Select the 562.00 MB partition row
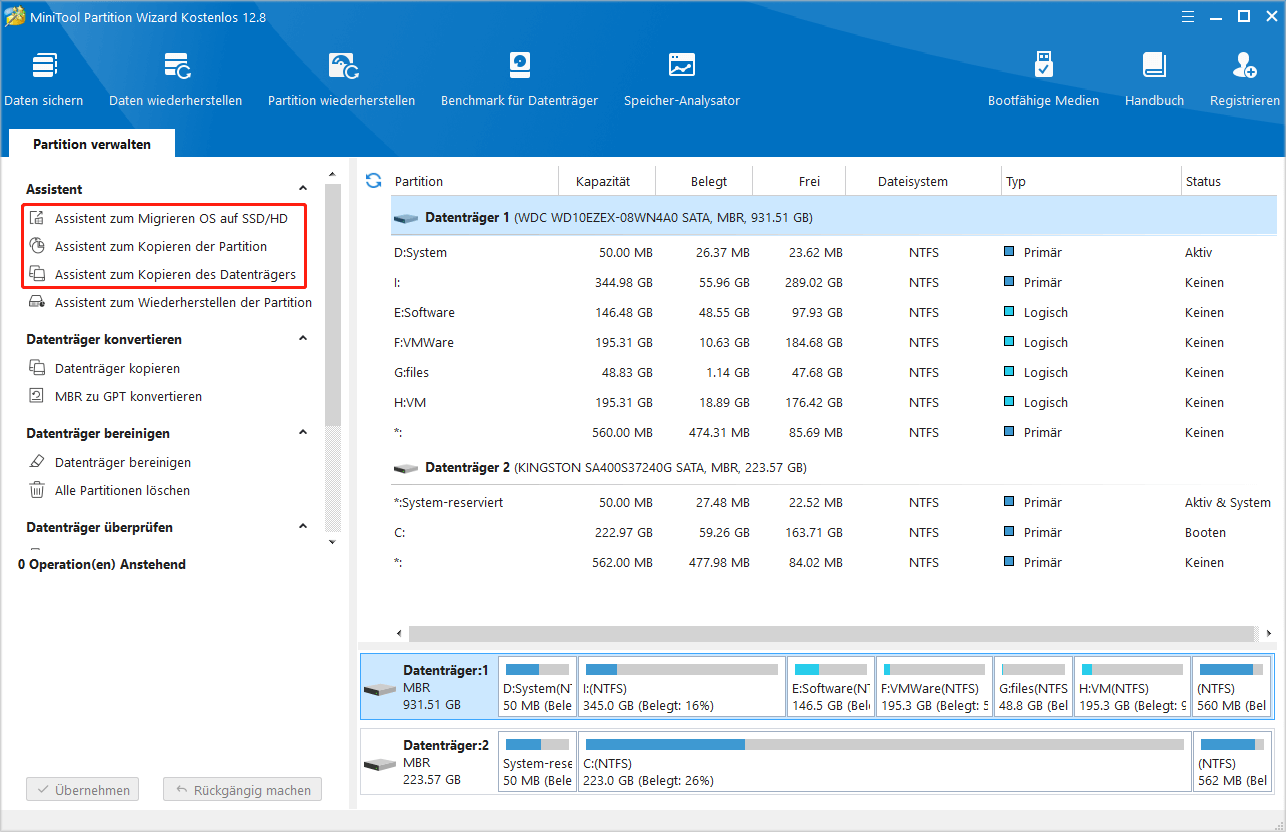This screenshot has height=832, width=1286. point(834,563)
